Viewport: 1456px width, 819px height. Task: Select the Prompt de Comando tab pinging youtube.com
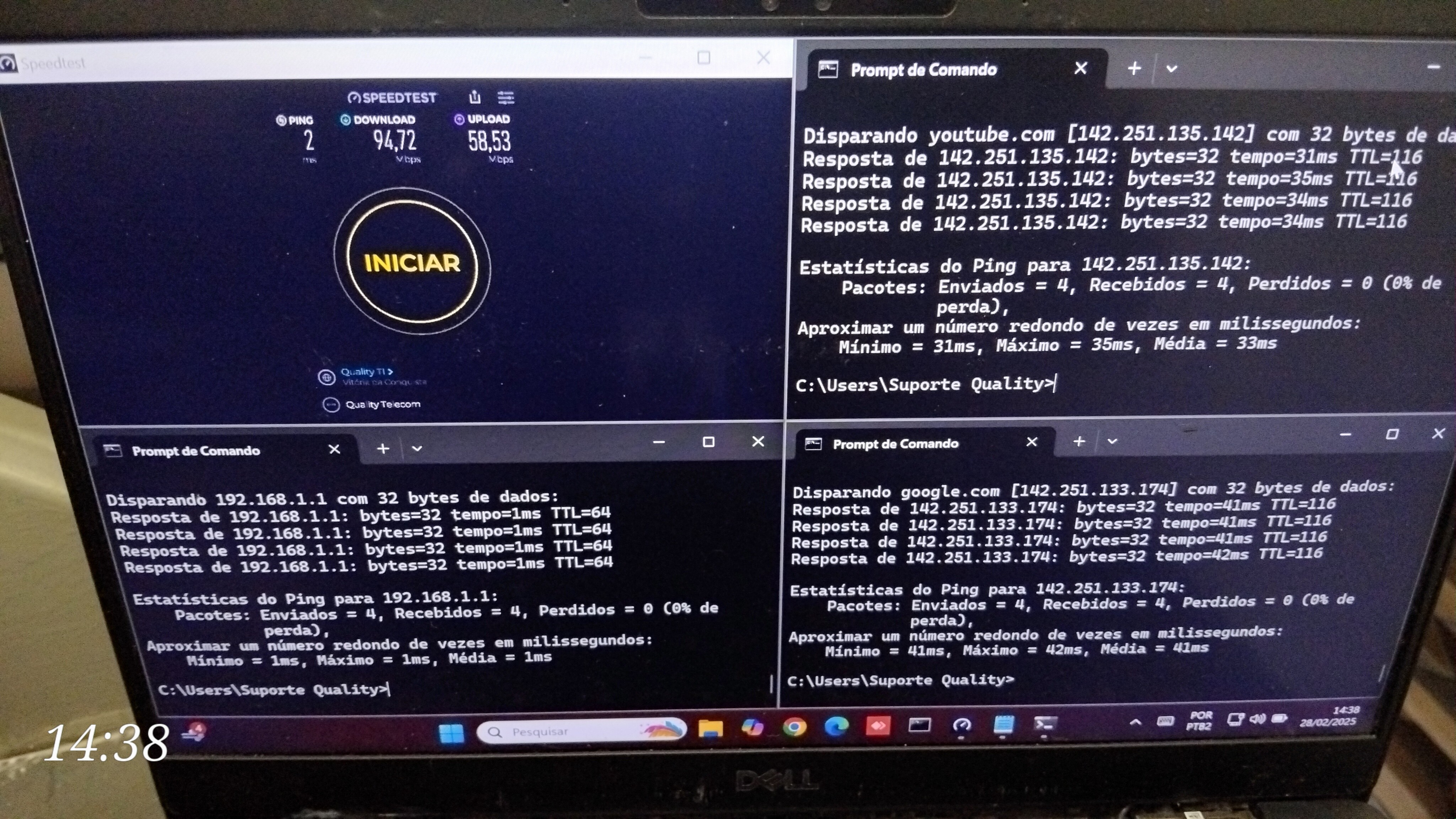pos(924,70)
